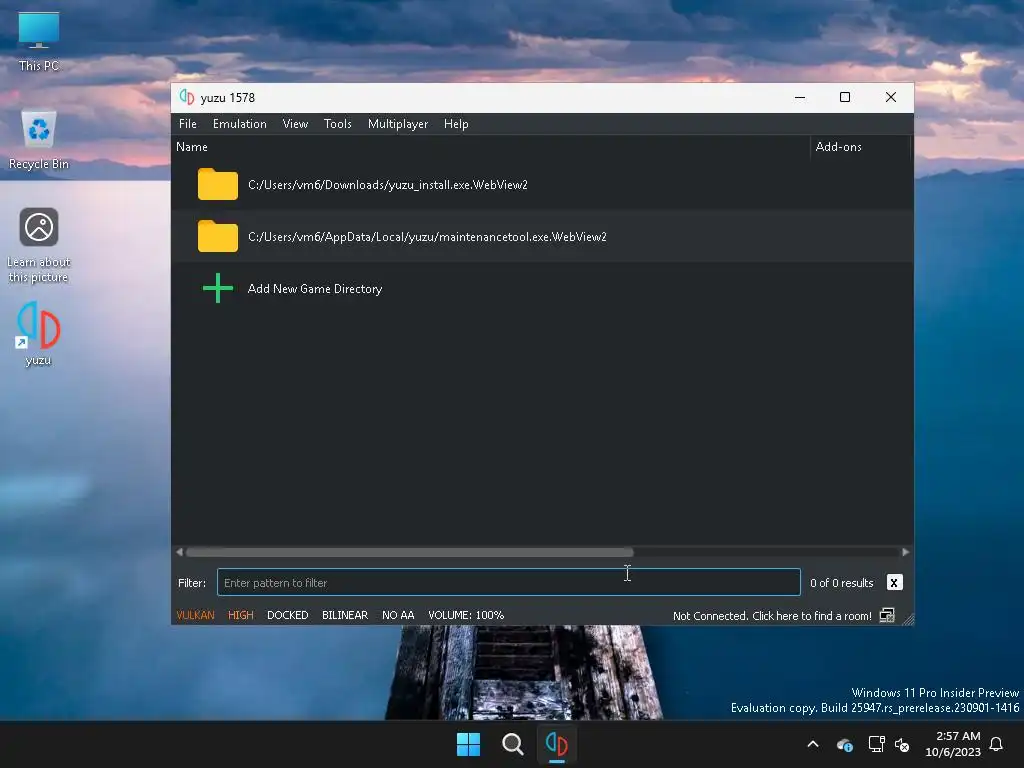Open the Tools menu
Screen dimensions: 1024x768
[338, 124]
